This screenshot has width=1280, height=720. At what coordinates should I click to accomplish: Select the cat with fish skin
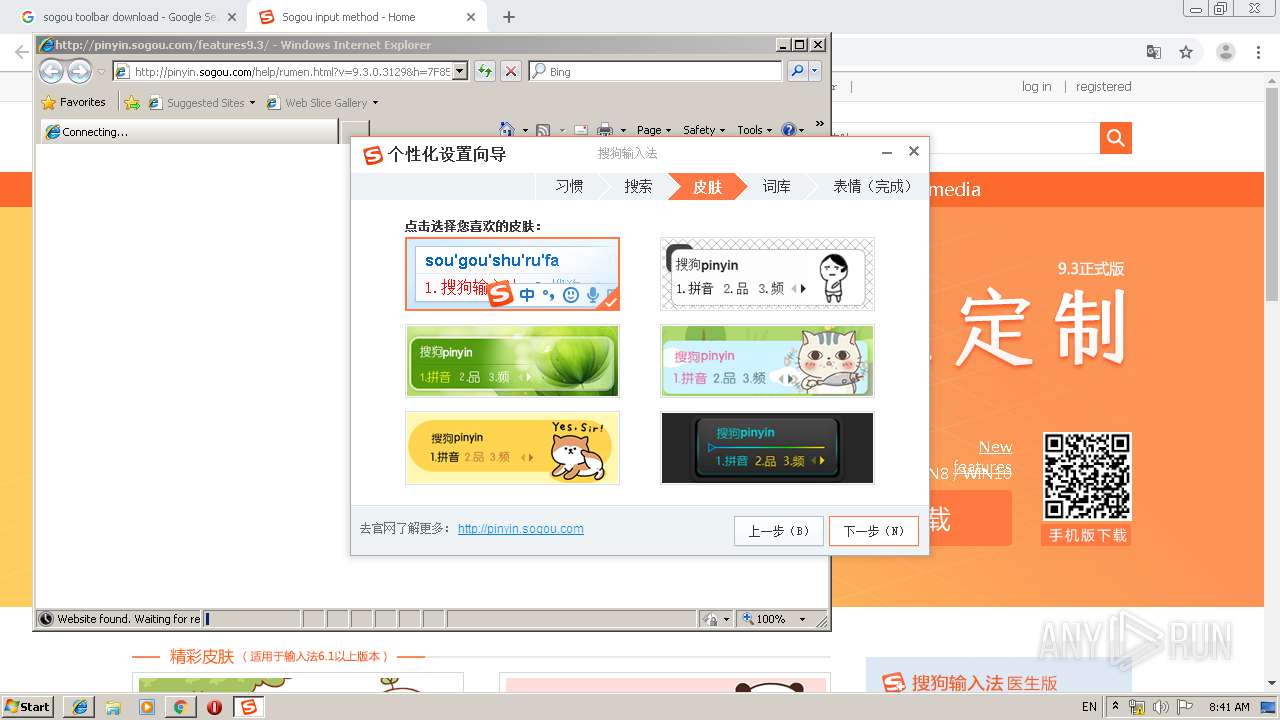(767, 361)
